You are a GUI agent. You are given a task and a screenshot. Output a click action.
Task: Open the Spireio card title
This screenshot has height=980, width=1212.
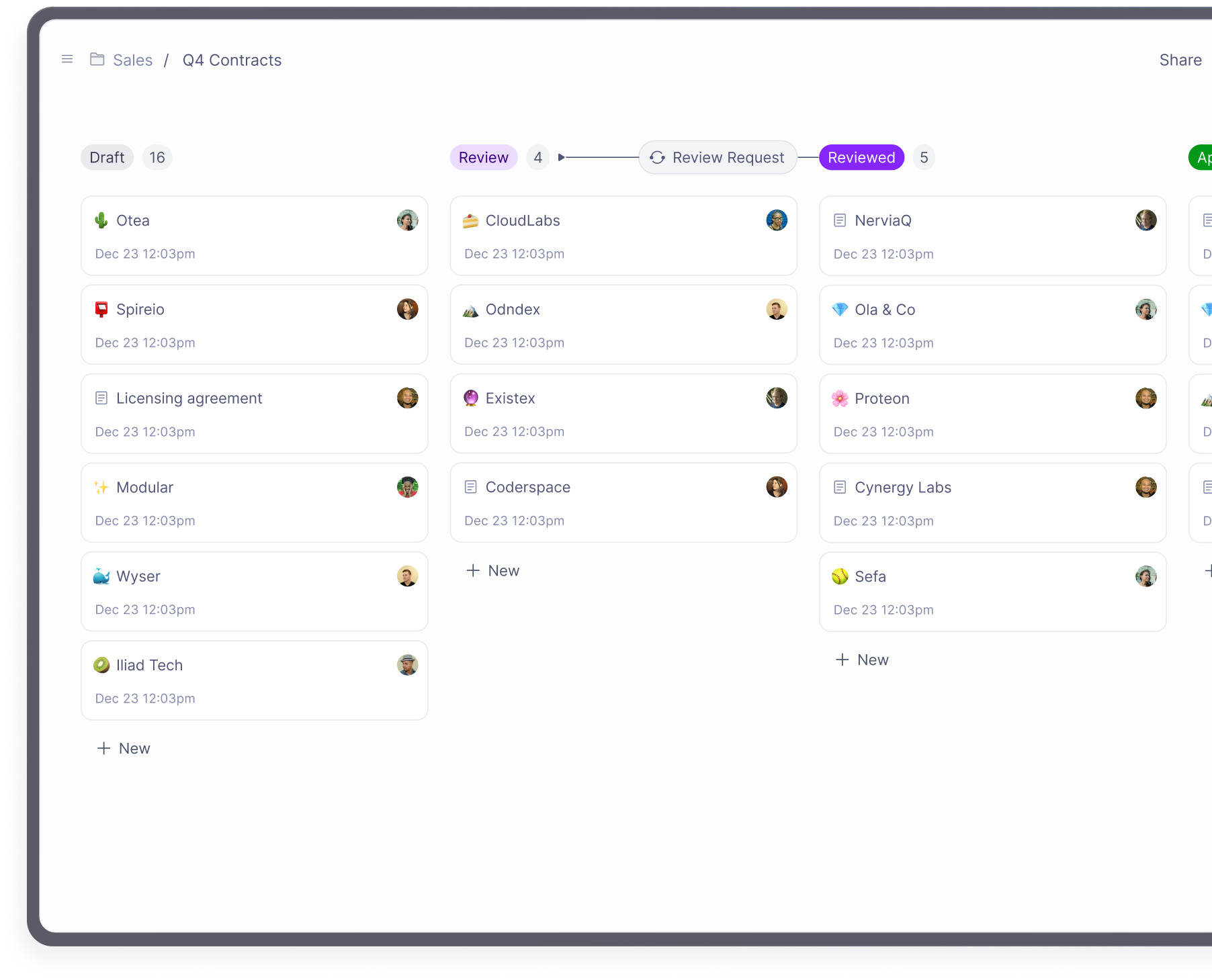click(x=140, y=310)
